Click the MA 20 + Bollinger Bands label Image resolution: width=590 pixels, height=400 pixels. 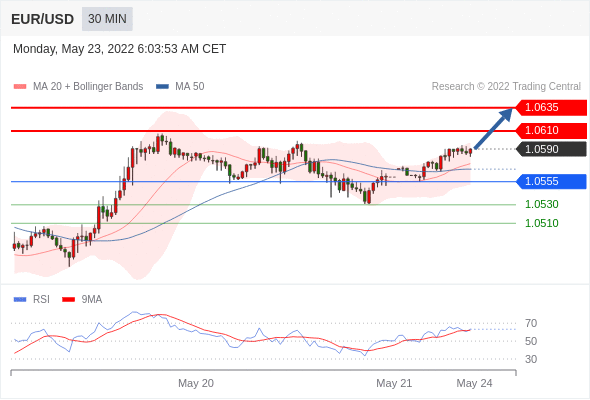88,87
